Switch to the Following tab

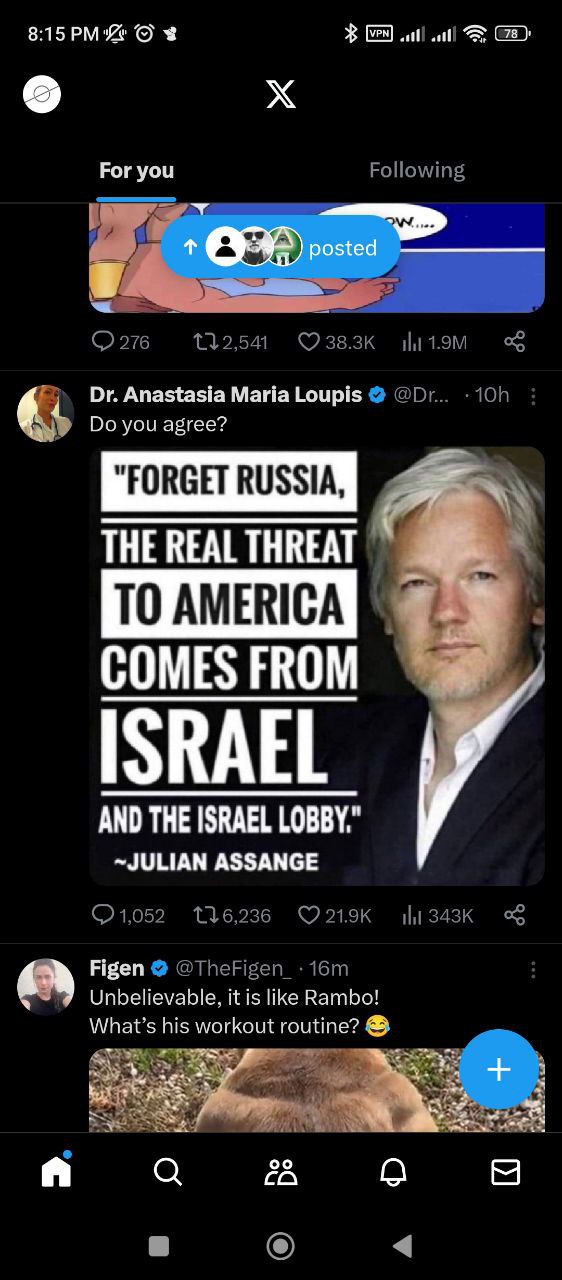pyautogui.click(x=417, y=170)
